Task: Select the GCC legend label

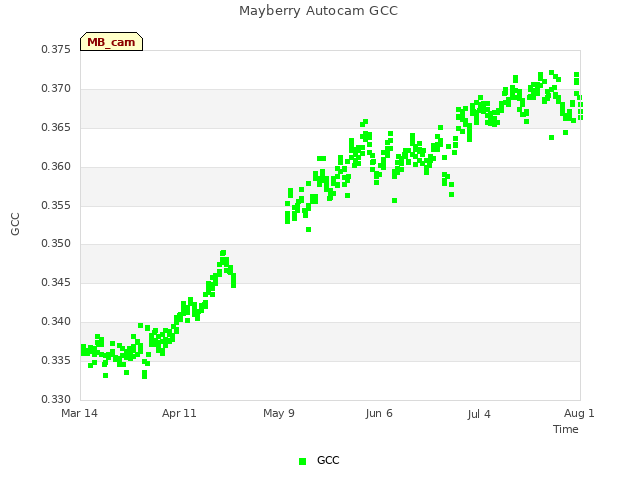Action: coord(328,460)
